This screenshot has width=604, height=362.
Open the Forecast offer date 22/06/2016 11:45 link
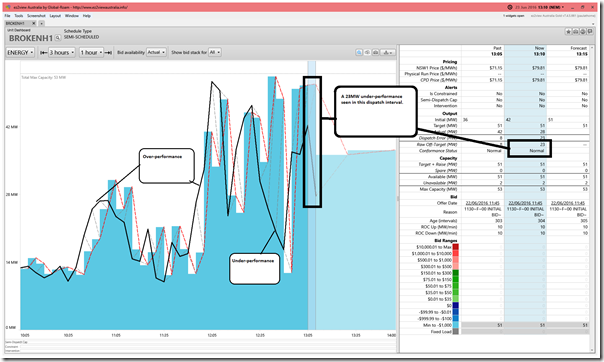click(568, 203)
